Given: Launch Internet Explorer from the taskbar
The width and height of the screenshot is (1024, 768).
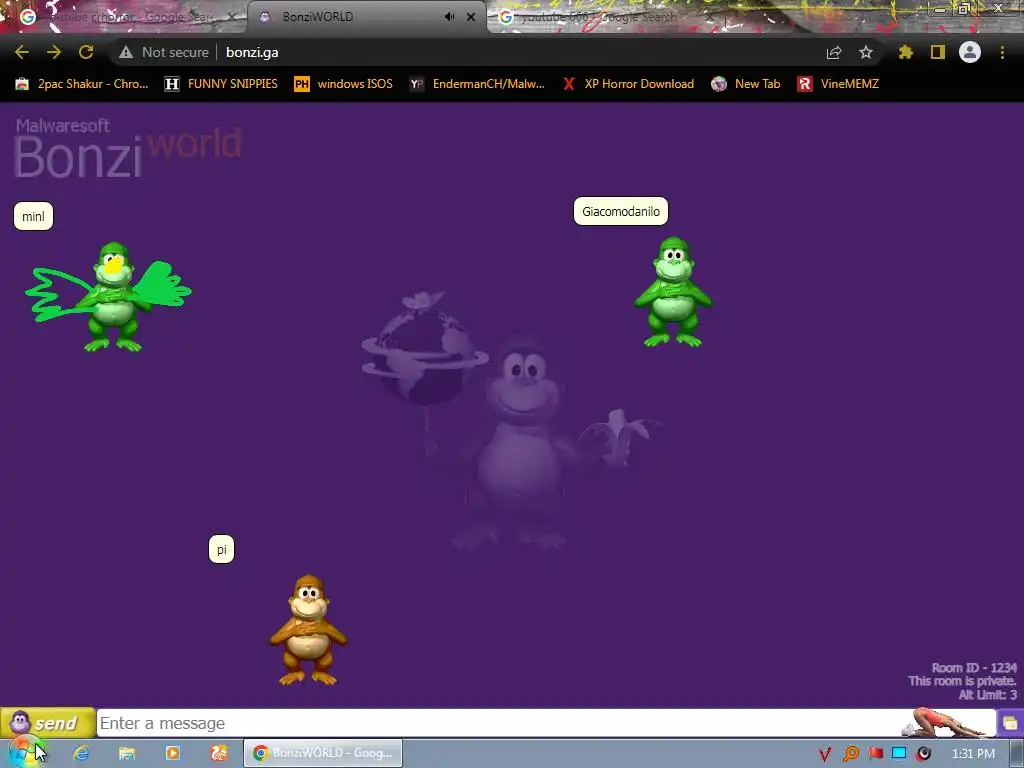Looking at the screenshot, I should [81, 753].
